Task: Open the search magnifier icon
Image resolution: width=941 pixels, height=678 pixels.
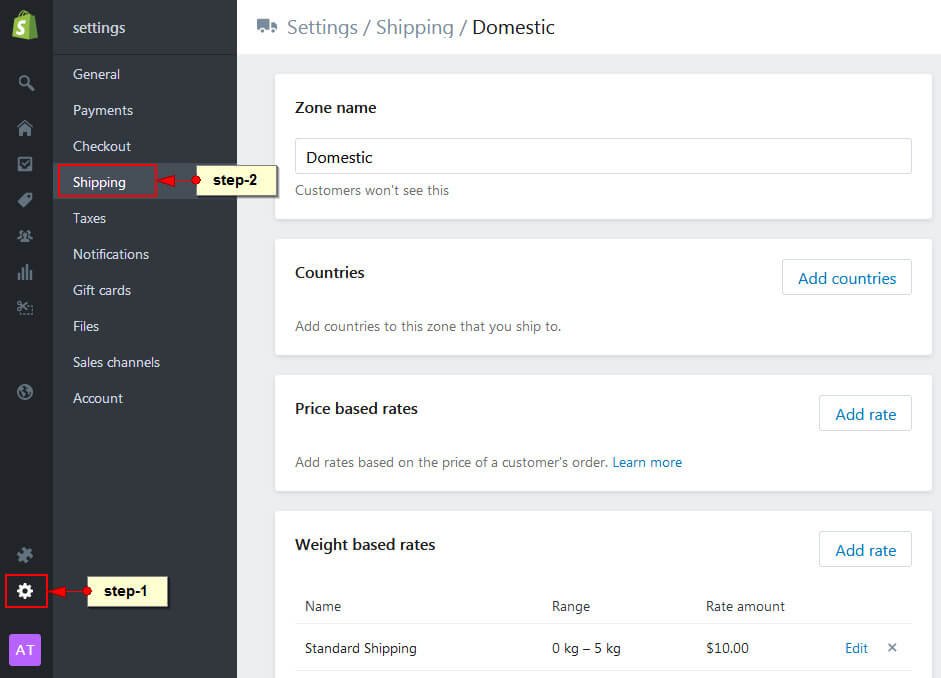Action: 25,83
